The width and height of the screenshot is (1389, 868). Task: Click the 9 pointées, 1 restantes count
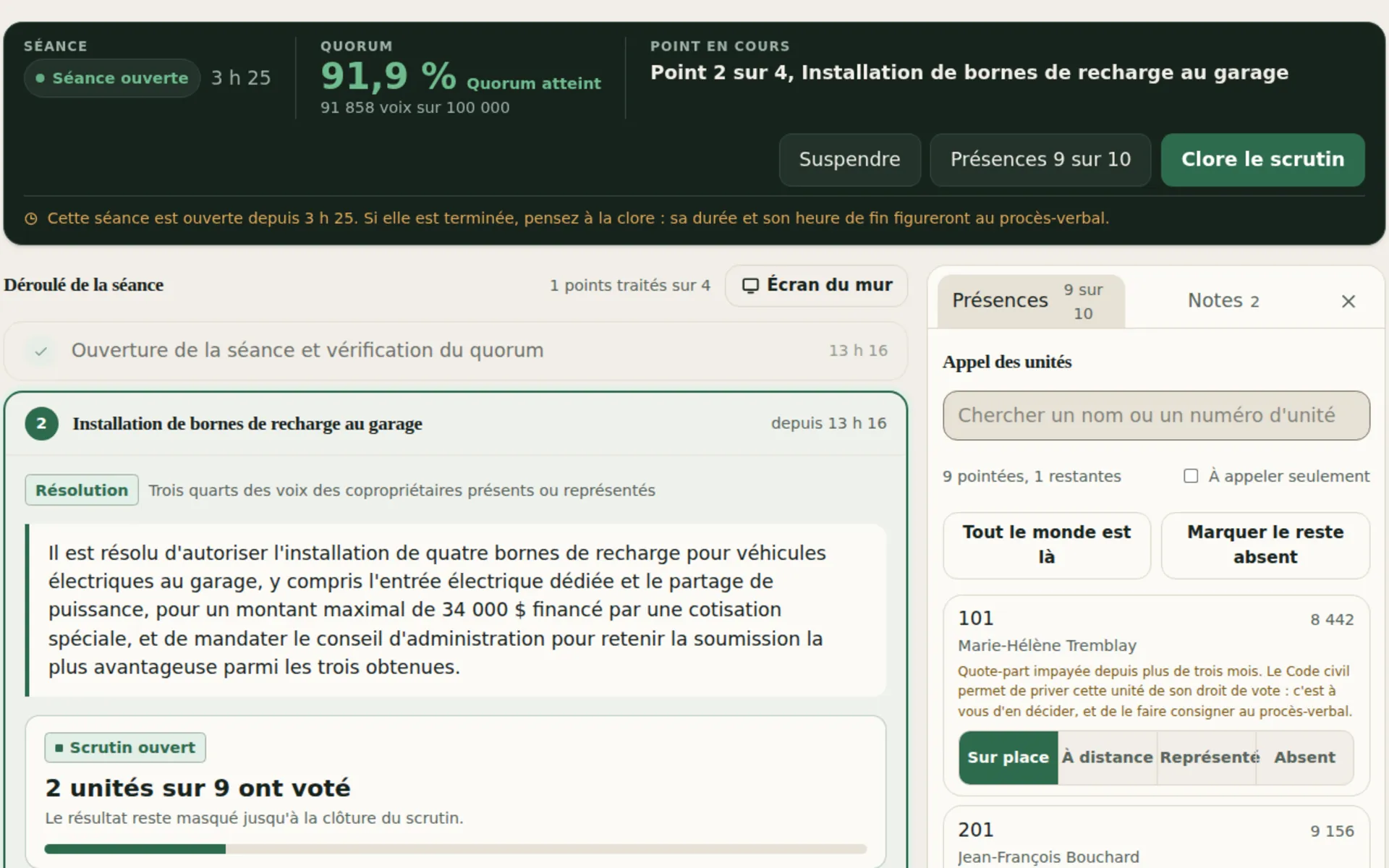(x=1032, y=477)
